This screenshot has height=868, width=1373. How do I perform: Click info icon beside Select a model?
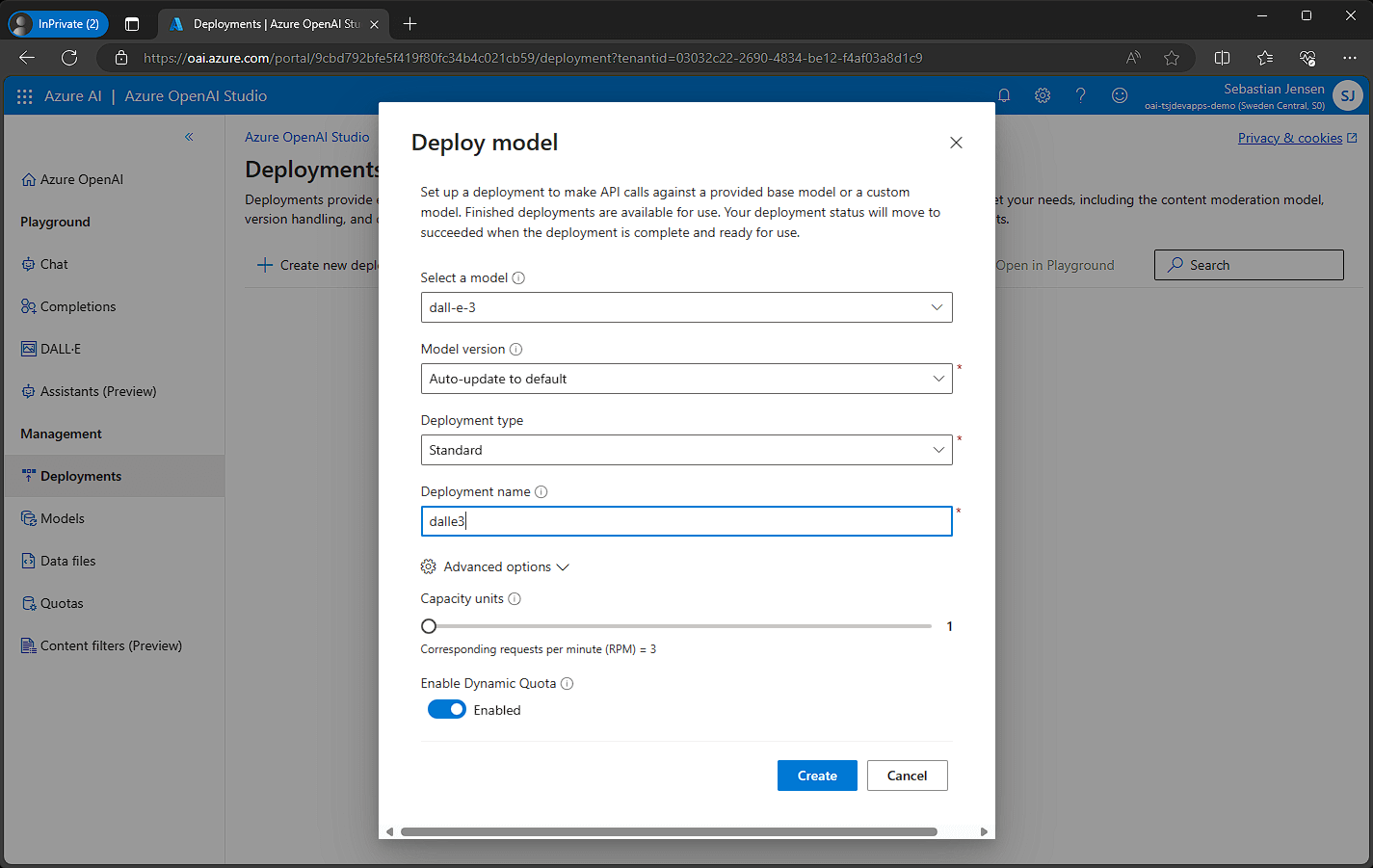point(518,278)
